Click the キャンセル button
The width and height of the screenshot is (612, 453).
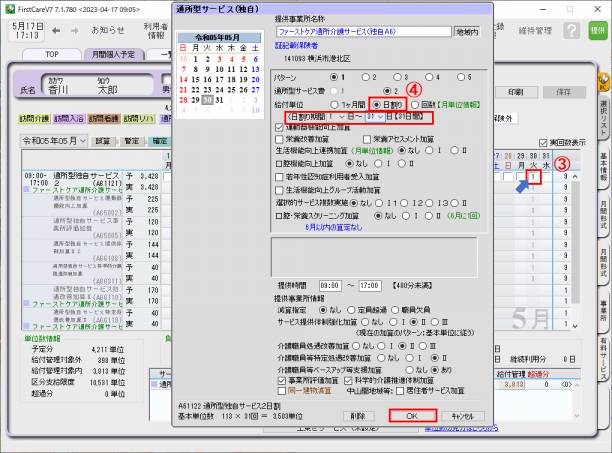click(461, 416)
